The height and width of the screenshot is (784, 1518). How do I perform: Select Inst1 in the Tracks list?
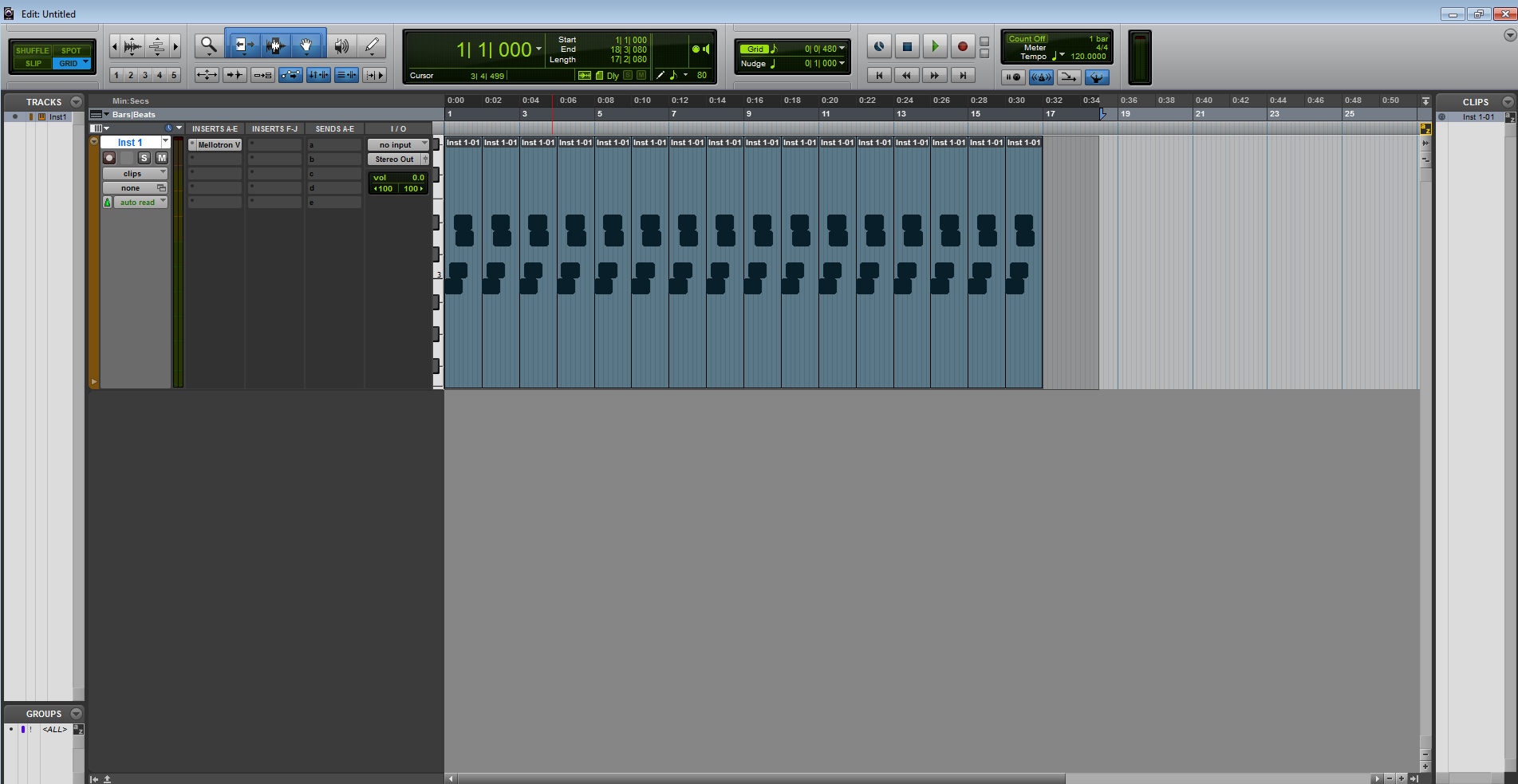click(57, 116)
